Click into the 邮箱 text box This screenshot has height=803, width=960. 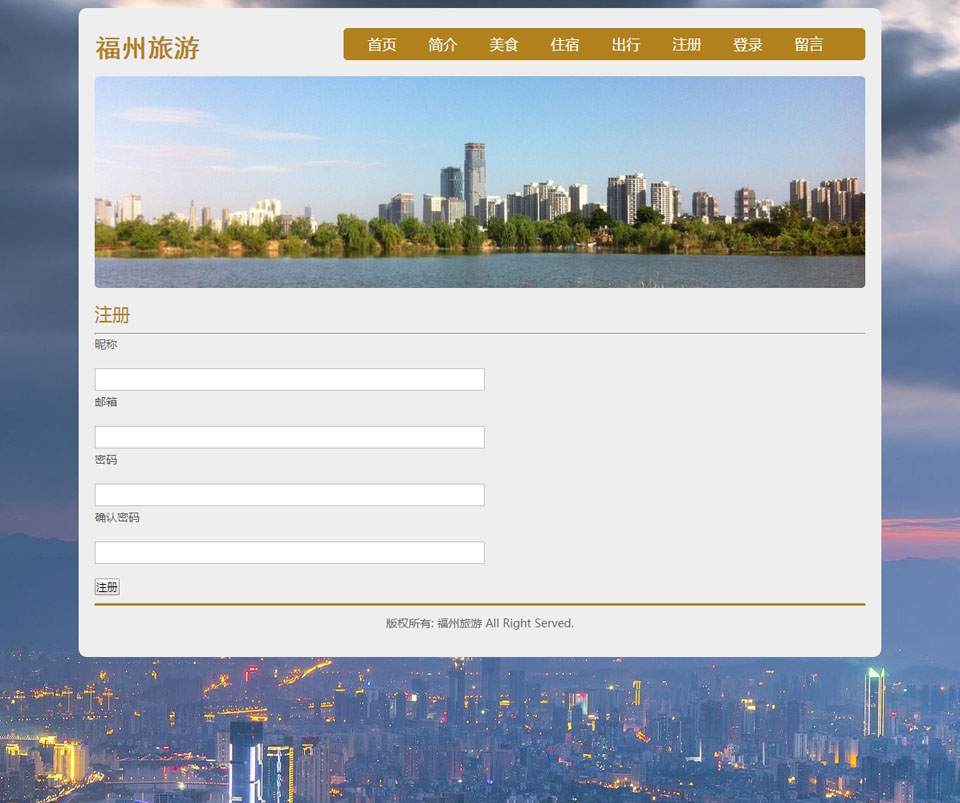click(x=290, y=437)
